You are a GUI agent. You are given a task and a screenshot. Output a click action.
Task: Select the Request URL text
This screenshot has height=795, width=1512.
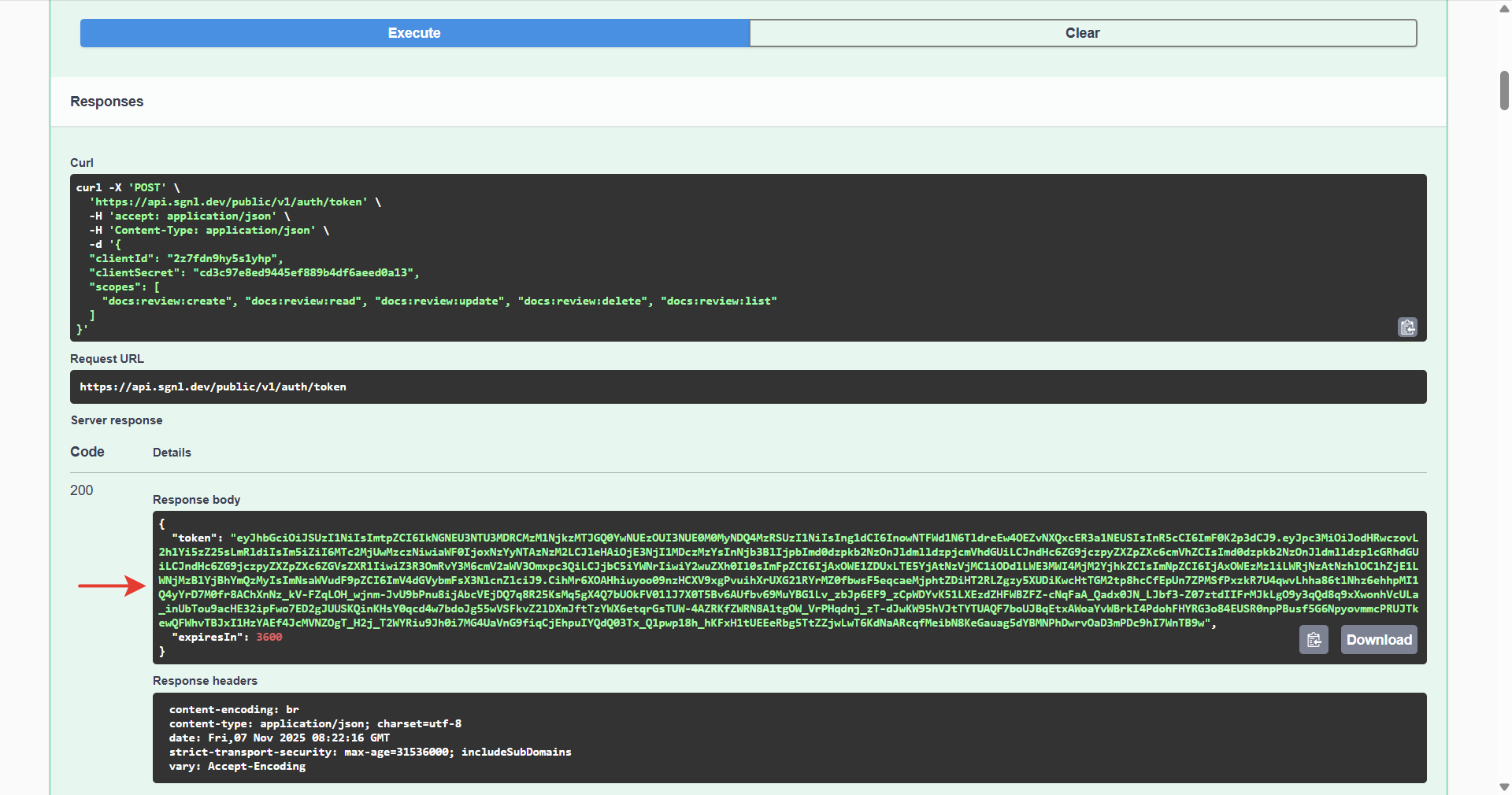[213, 386]
